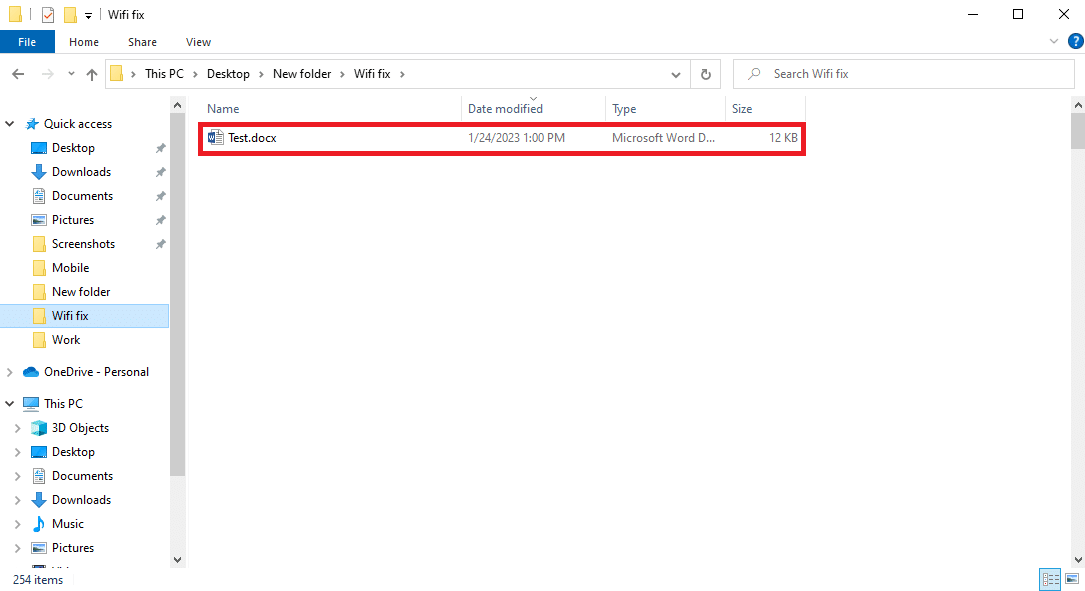
Task: Open the Work folder in Quick access
Action: [66, 340]
